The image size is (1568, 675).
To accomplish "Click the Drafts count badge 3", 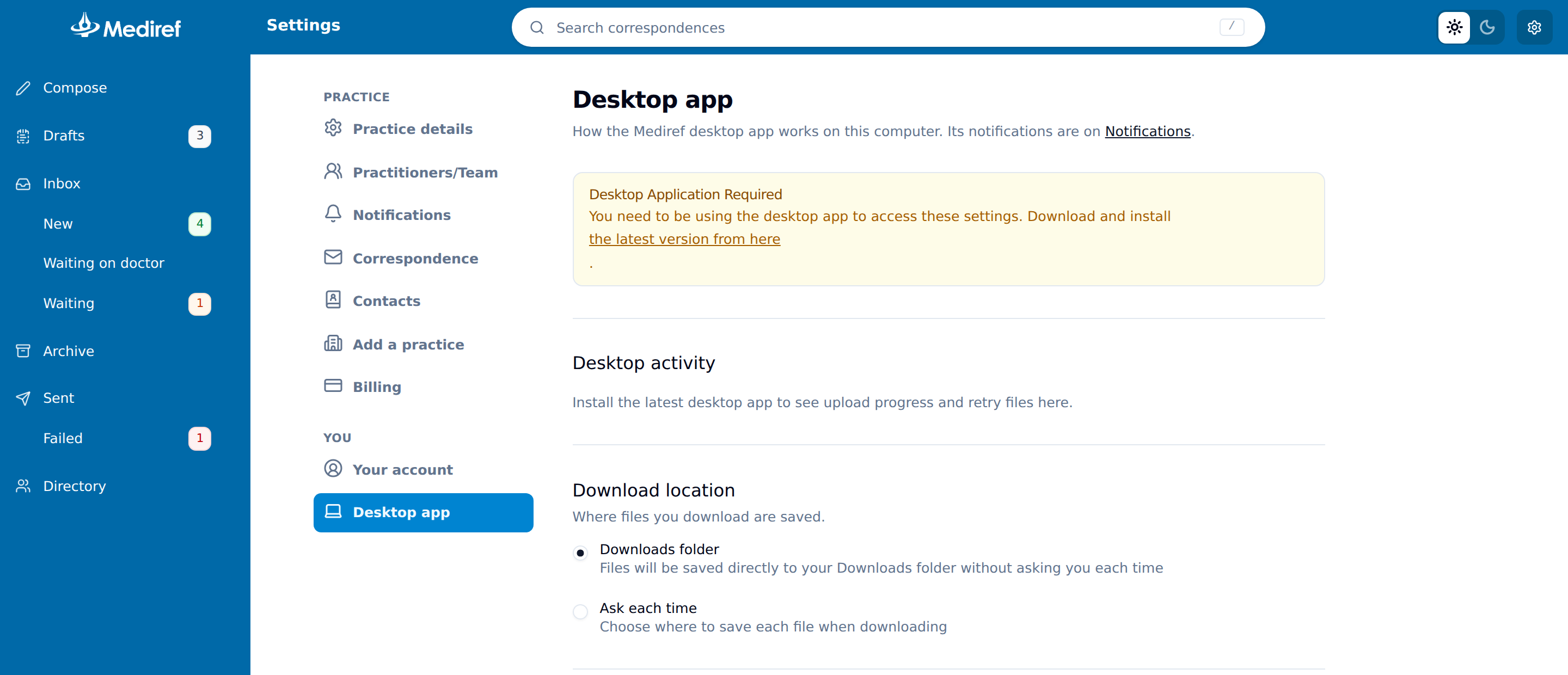I will pyautogui.click(x=200, y=136).
